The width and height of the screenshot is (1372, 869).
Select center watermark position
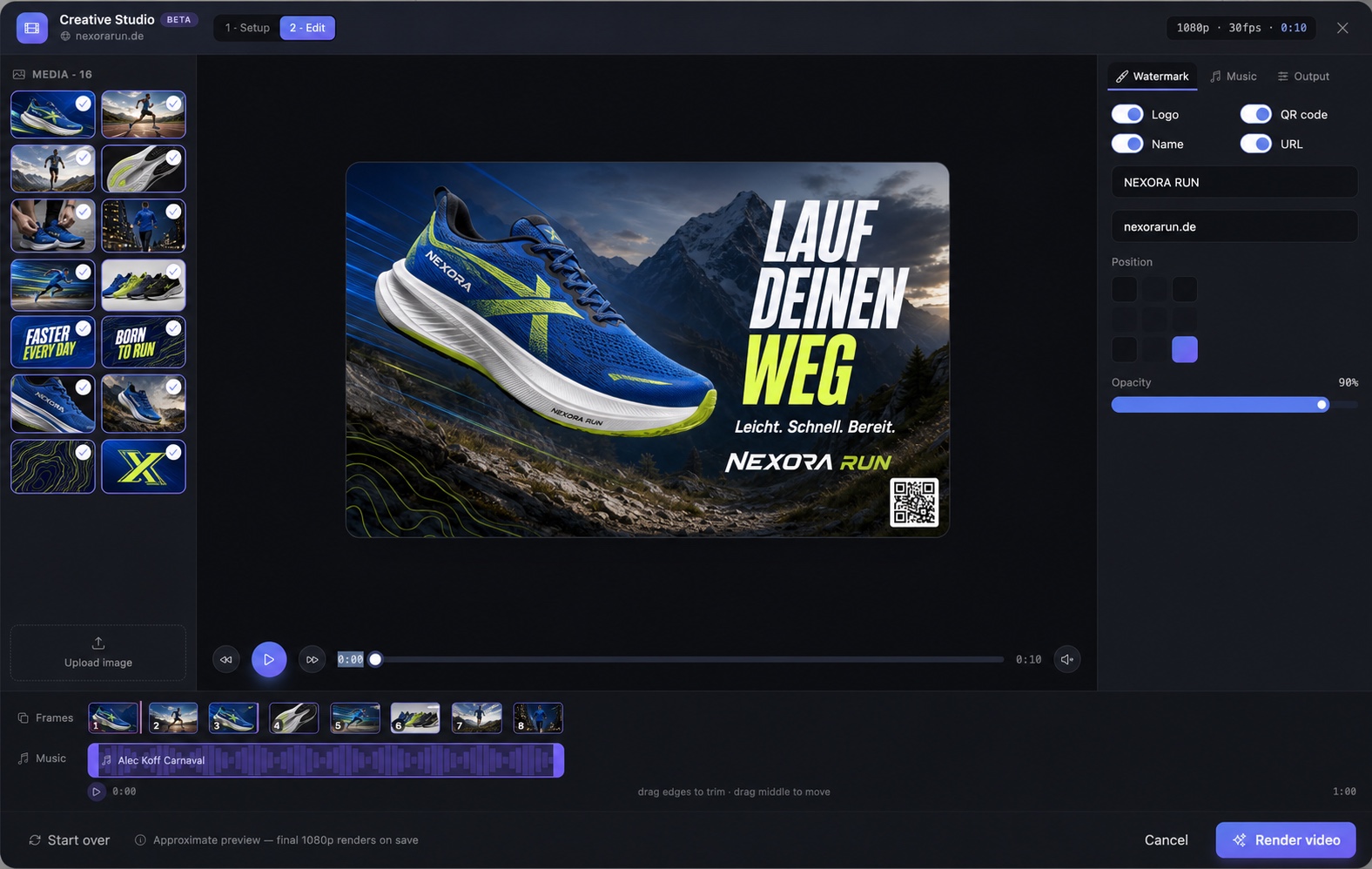pos(1154,319)
